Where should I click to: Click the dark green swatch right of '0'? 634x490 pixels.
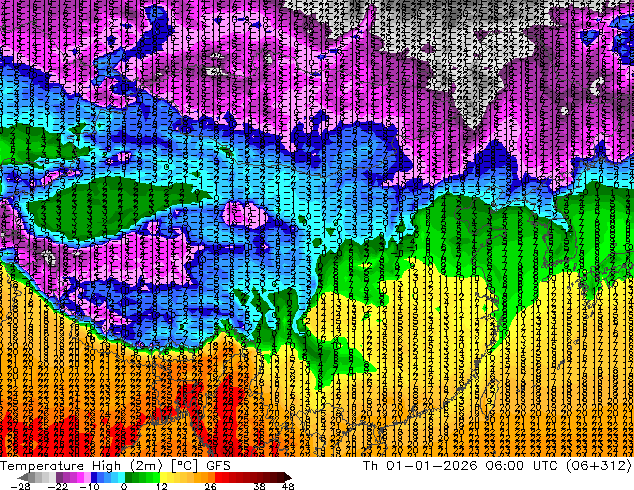(x=129, y=477)
